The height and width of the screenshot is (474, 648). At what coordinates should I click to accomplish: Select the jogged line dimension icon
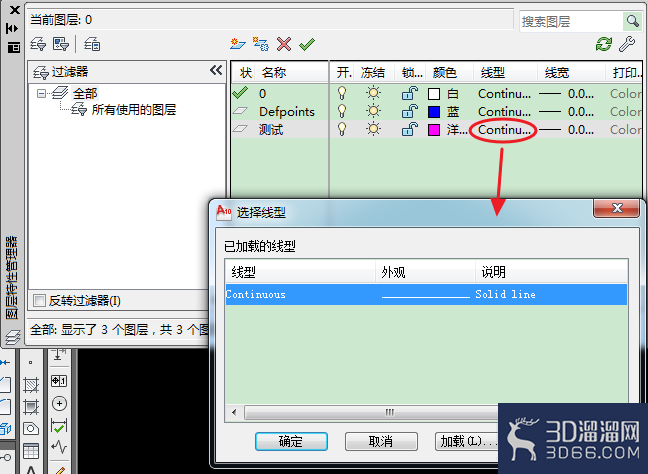tap(59, 447)
